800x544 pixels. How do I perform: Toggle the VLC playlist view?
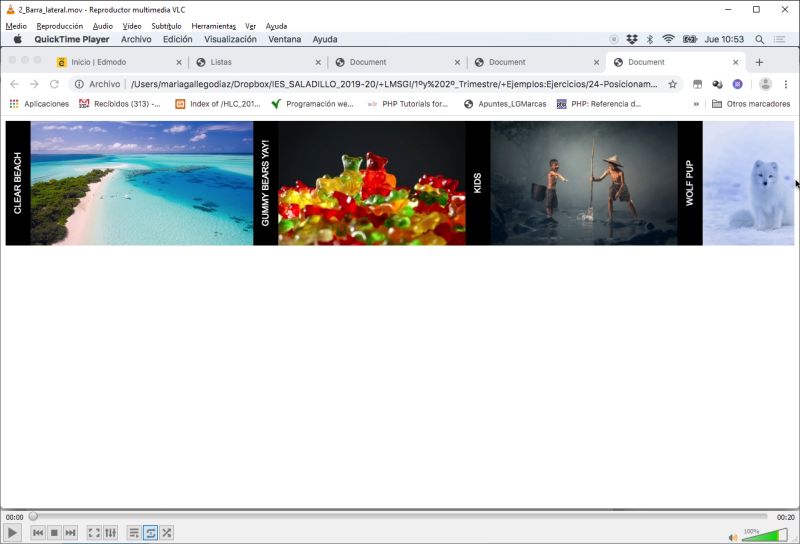pos(134,533)
